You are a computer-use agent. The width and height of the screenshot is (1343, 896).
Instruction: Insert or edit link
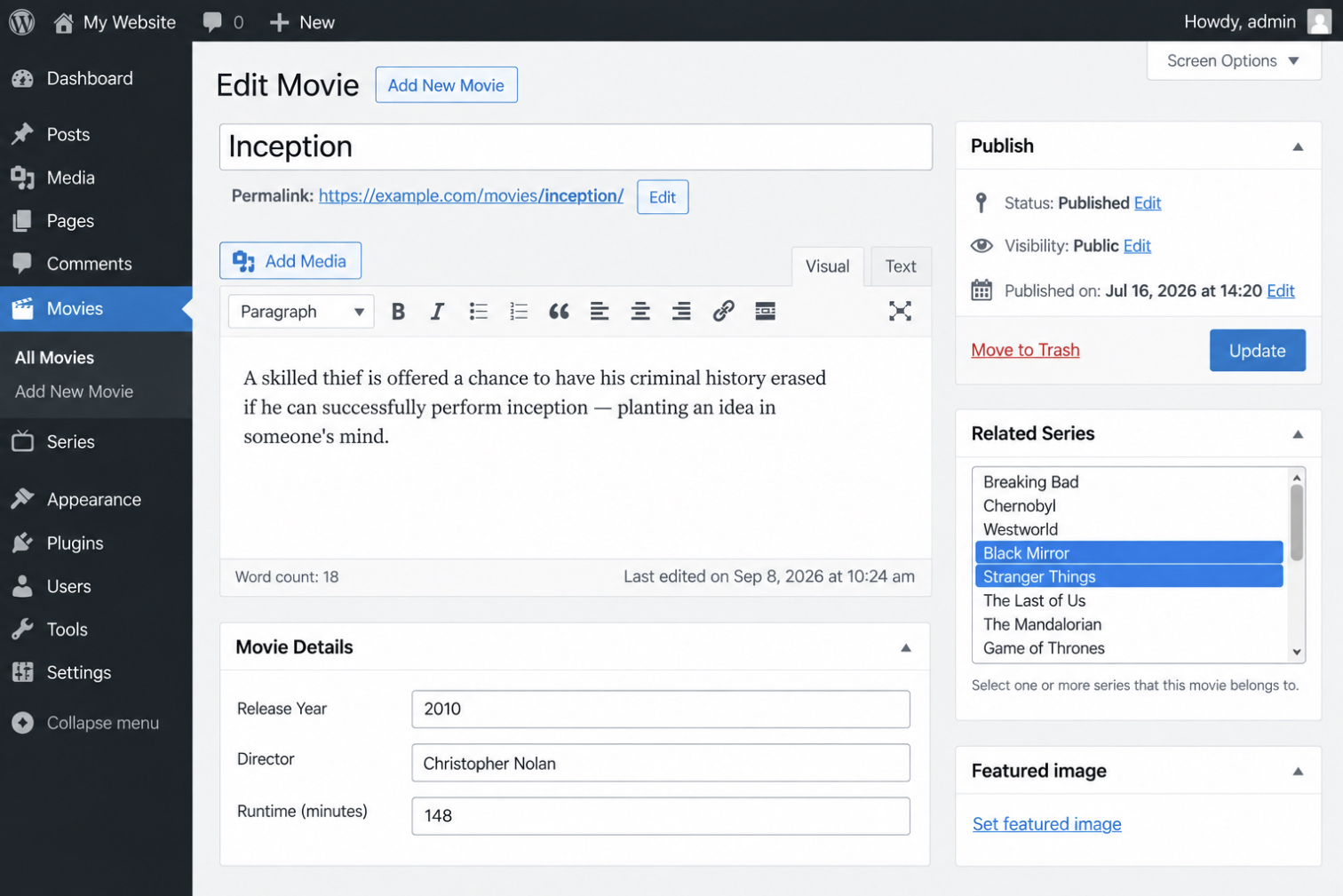point(723,312)
